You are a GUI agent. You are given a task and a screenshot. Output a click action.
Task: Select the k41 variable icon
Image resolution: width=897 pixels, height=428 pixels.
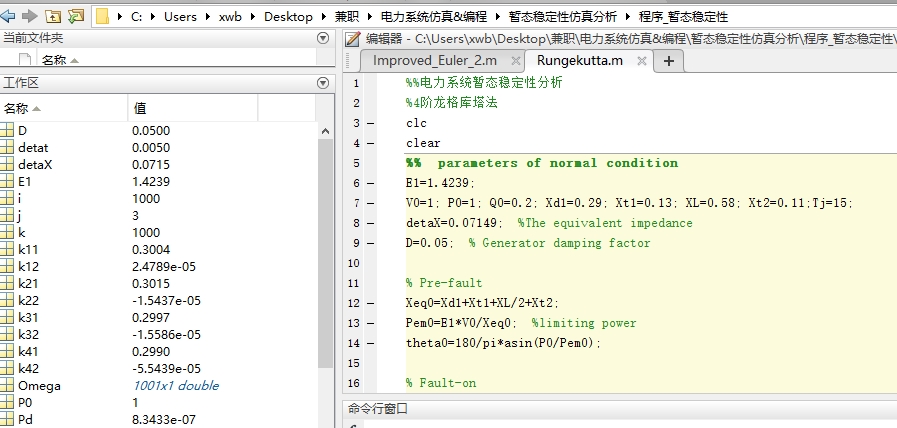[x=6, y=351]
